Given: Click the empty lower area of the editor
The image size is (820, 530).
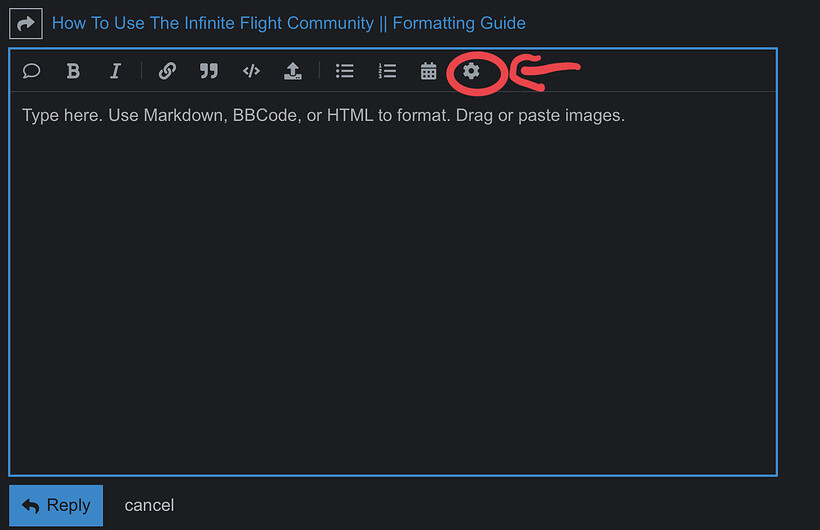Looking at the screenshot, I should (x=392, y=380).
